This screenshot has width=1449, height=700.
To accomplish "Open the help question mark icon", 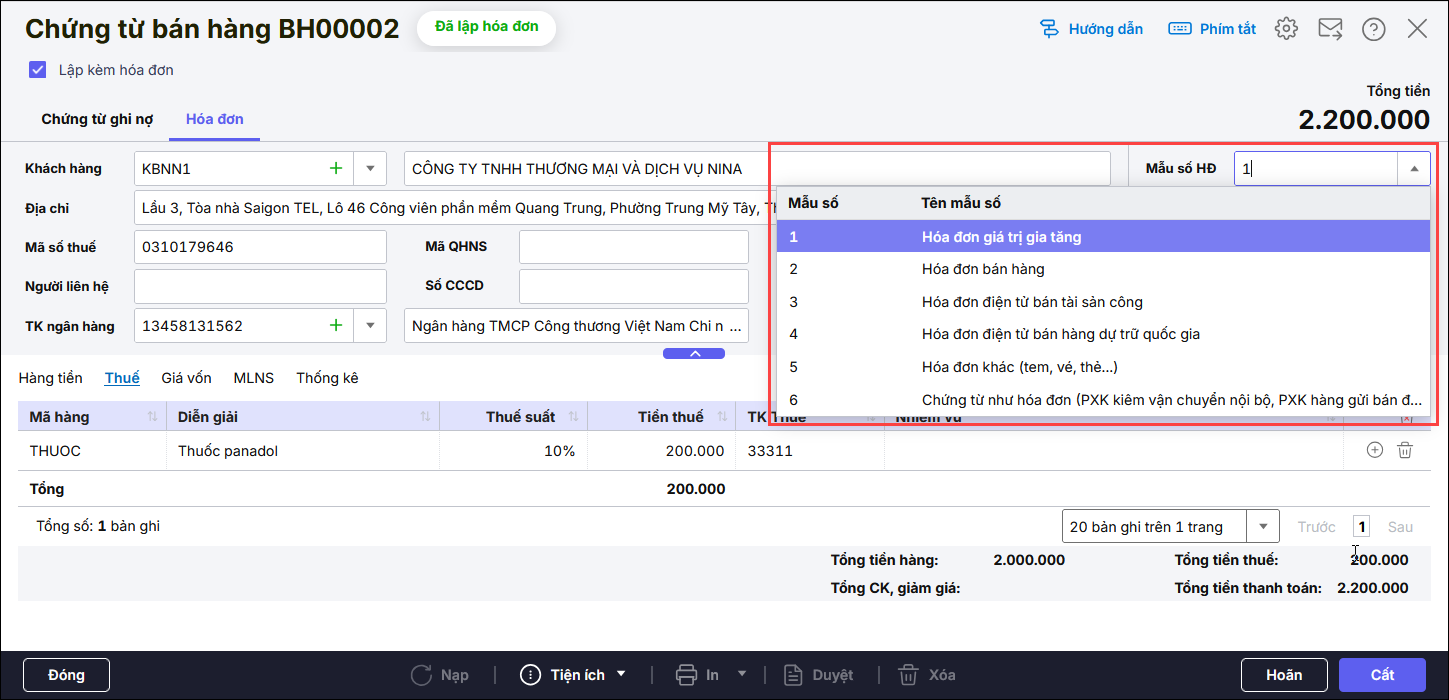I will (x=1373, y=29).
